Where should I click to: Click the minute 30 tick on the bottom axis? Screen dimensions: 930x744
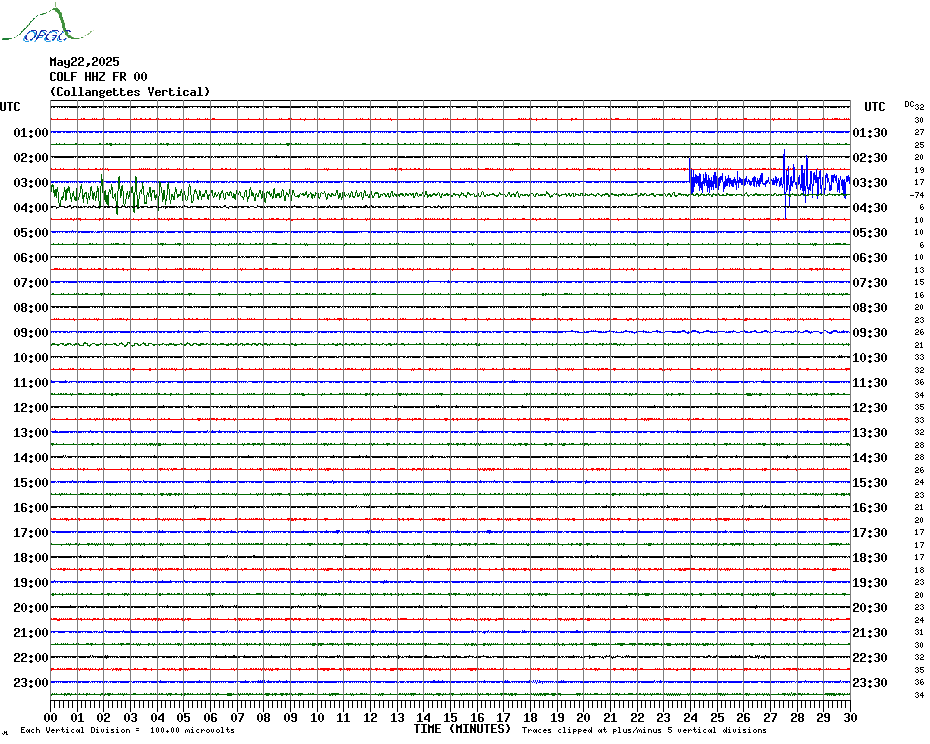[x=849, y=717]
